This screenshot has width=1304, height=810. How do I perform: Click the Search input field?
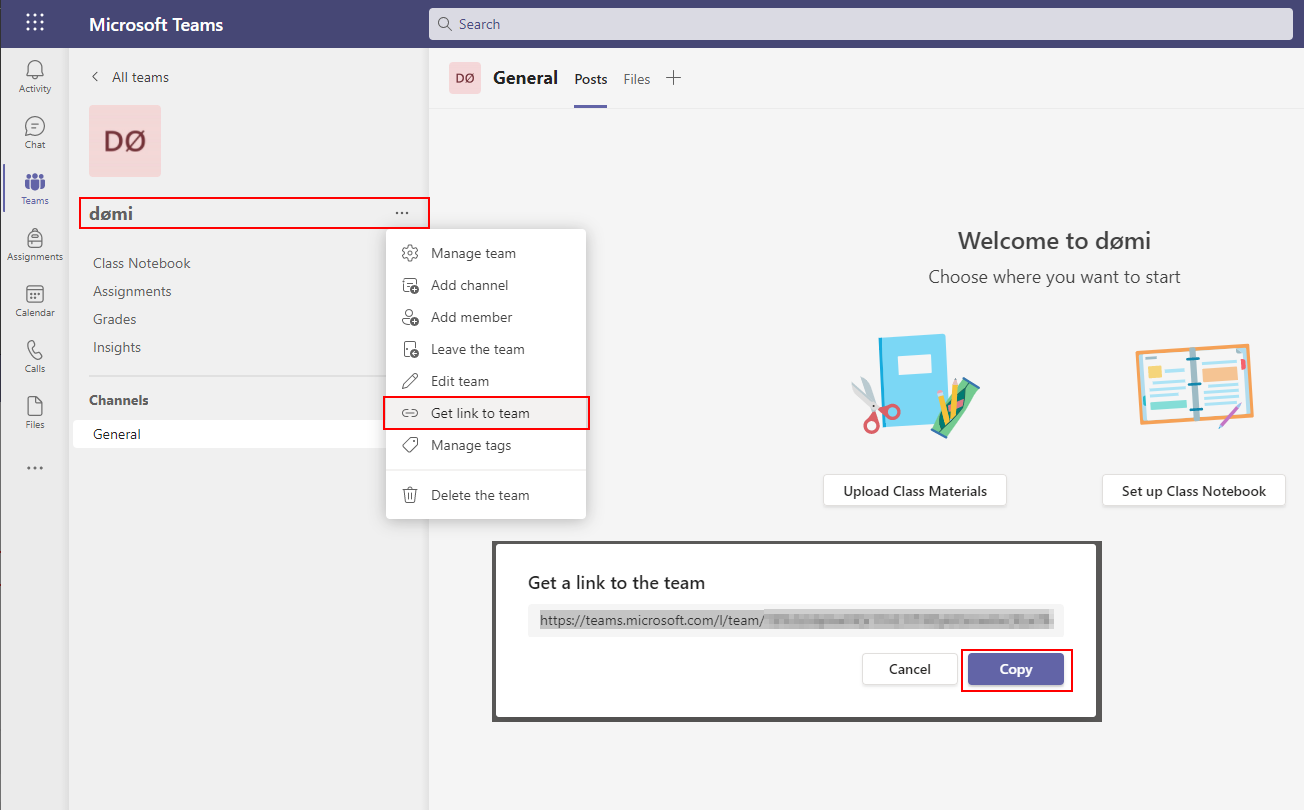tap(862, 24)
